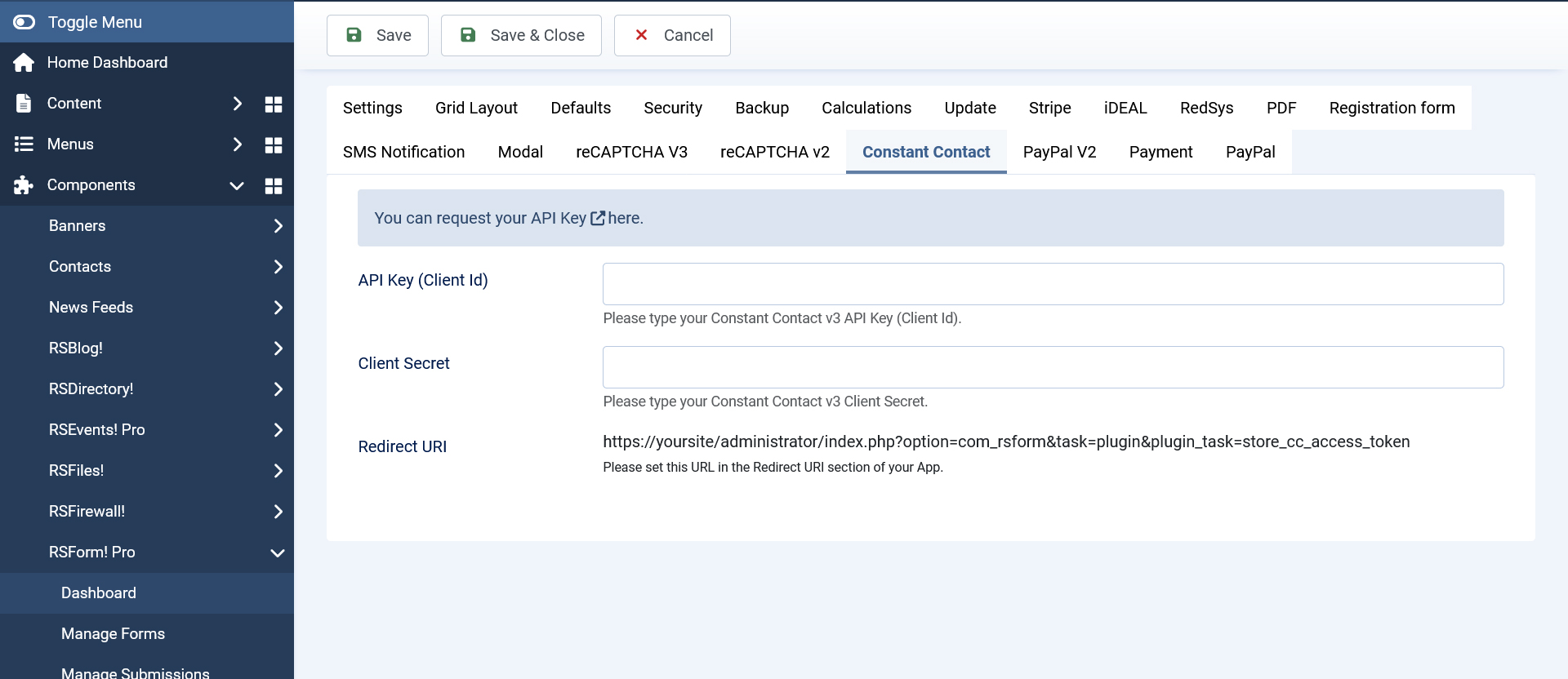Click the Toggle Menu switch icon
The width and height of the screenshot is (1568, 679).
tap(24, 22)
